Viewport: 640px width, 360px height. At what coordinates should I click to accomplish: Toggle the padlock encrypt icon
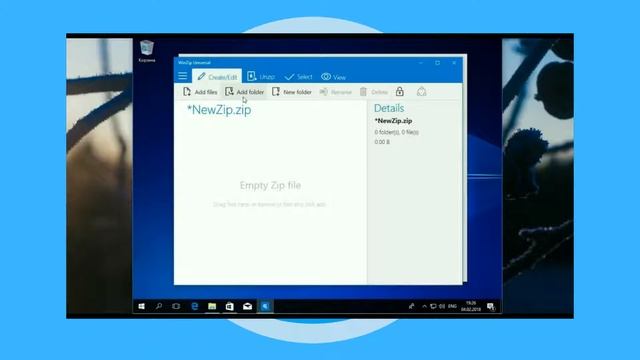point(400,91)
